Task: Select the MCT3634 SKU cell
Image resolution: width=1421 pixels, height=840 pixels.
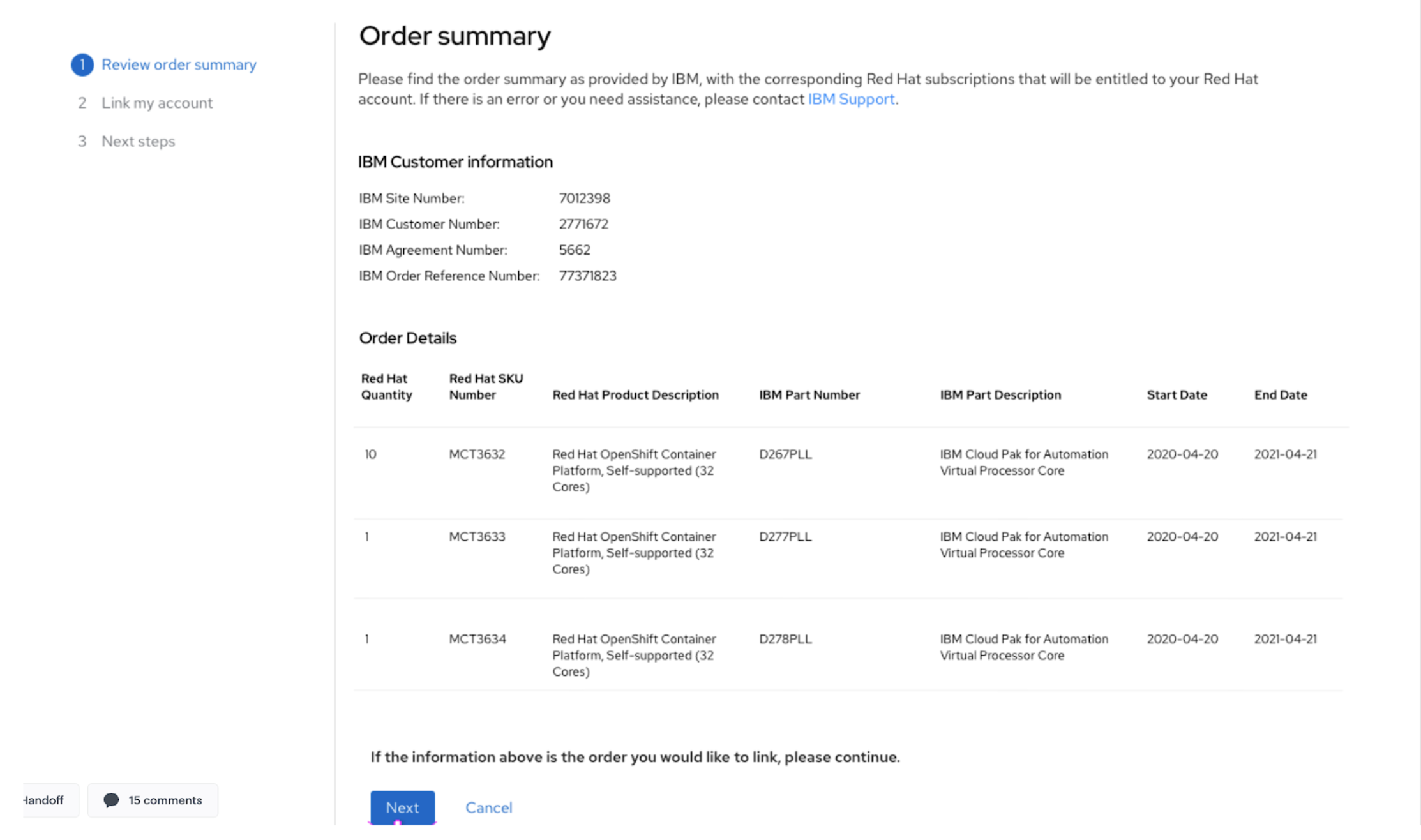Action: 477,639
